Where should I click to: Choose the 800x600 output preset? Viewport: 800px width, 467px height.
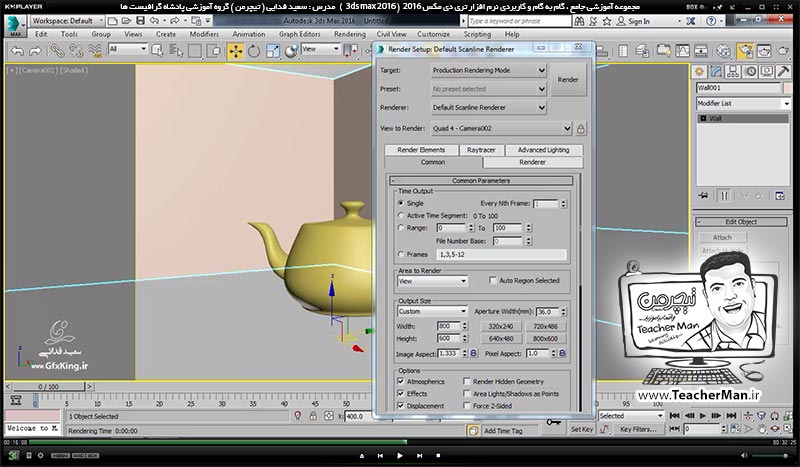[x=545, y=338]
